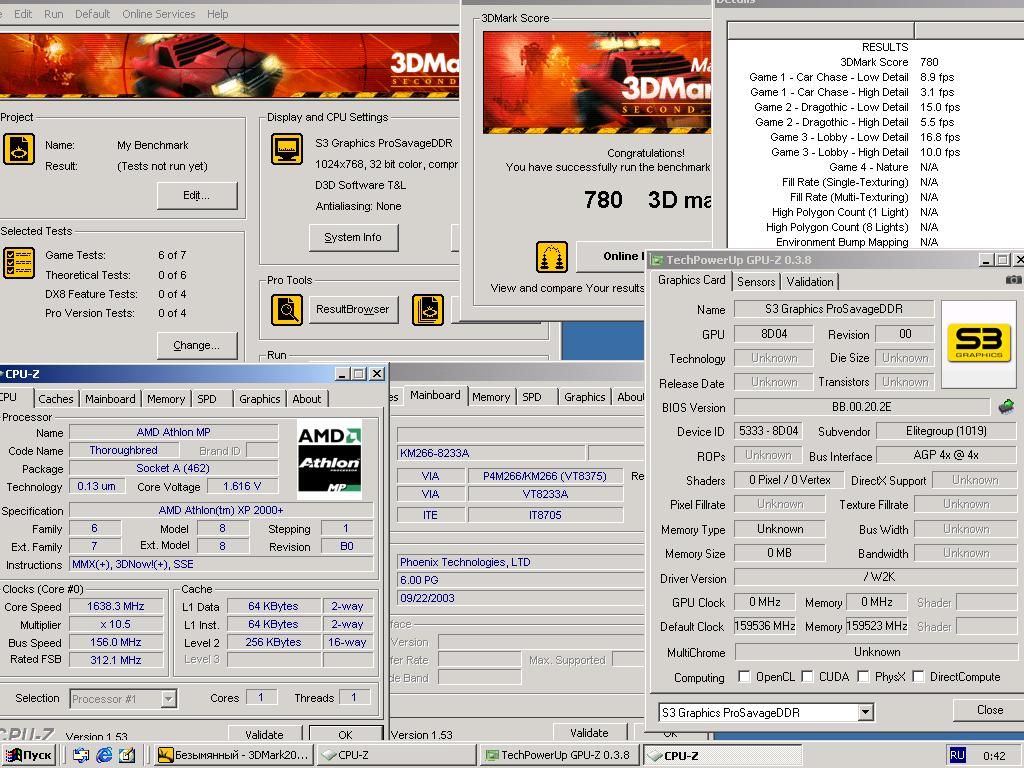Click the GPU-Z title bar icon
1024x768 pixels.
(x=657, y=260)
